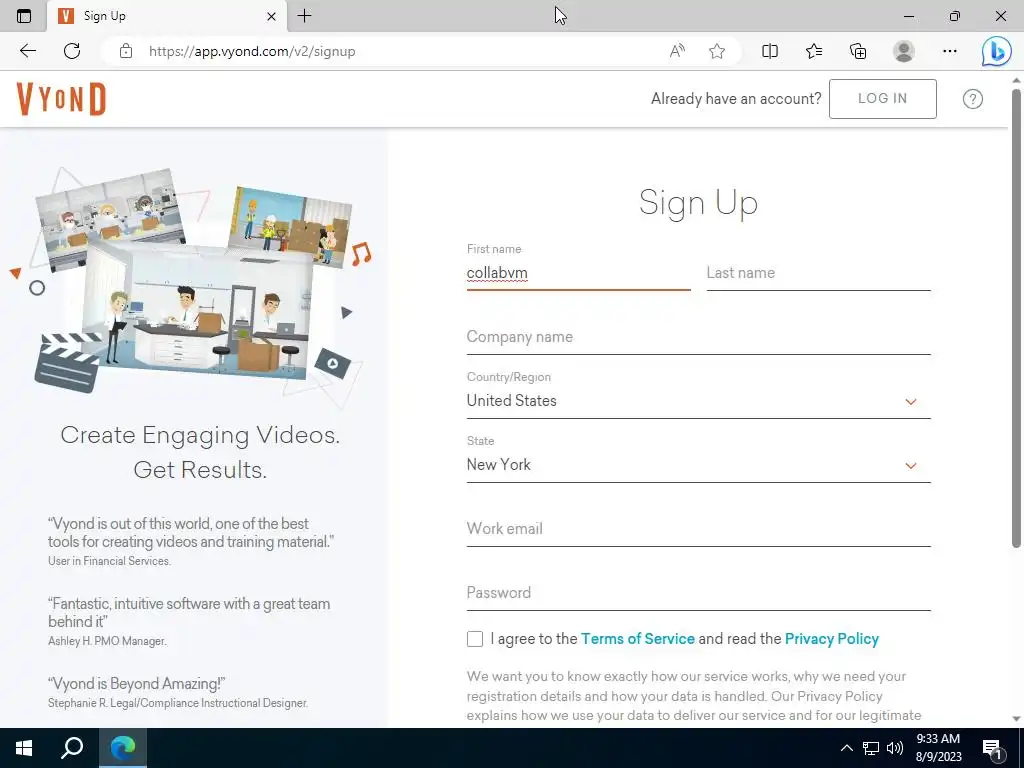1024x768 pixels.
Task: Open Windows taskbar search
Action: point(72,748)
